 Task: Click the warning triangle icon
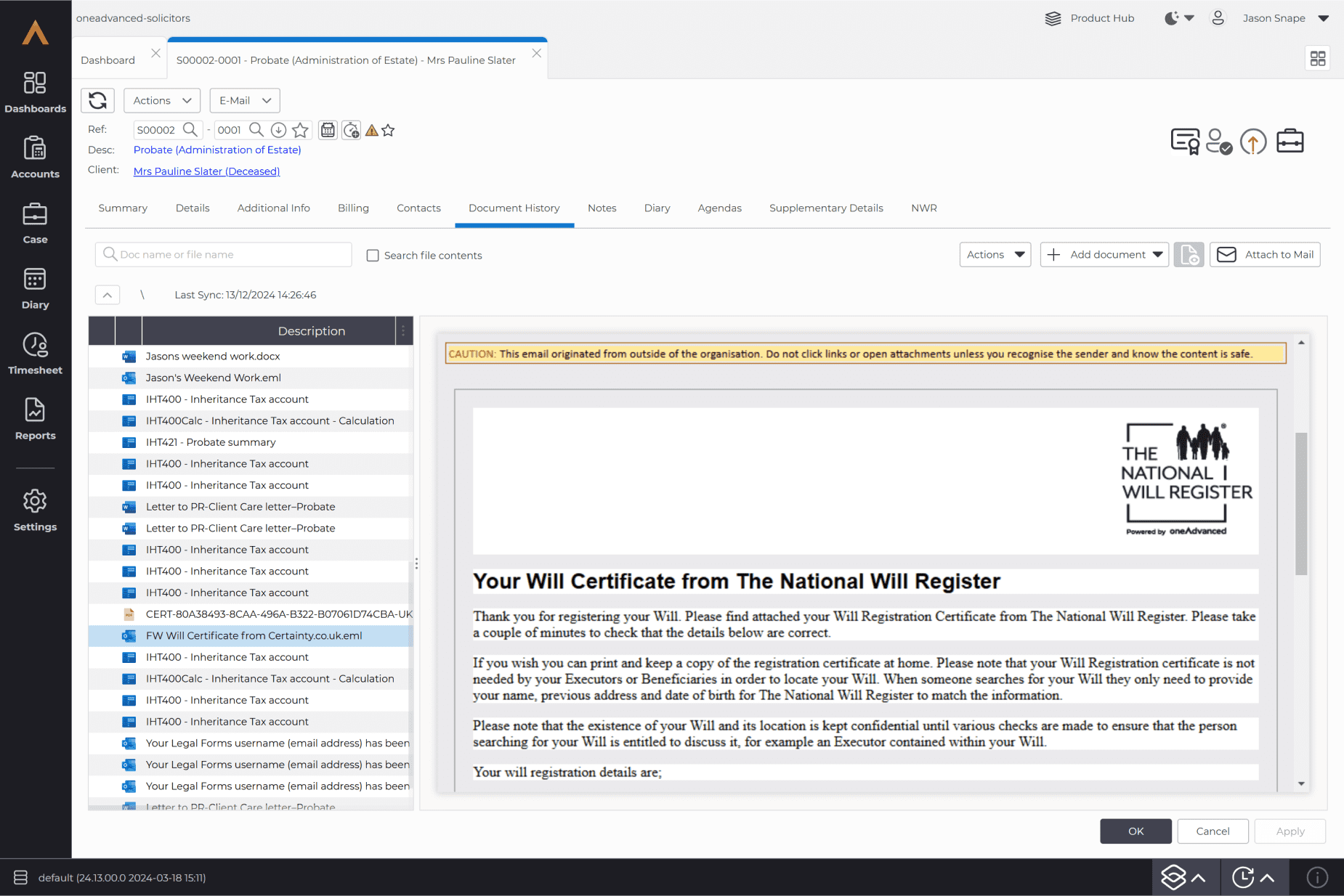372,130
